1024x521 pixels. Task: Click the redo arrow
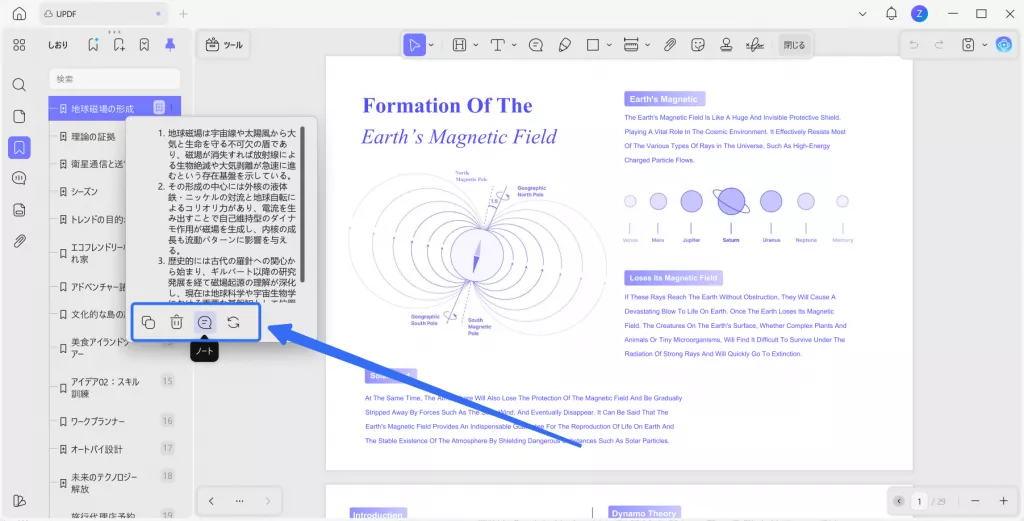tap(939, 45)
